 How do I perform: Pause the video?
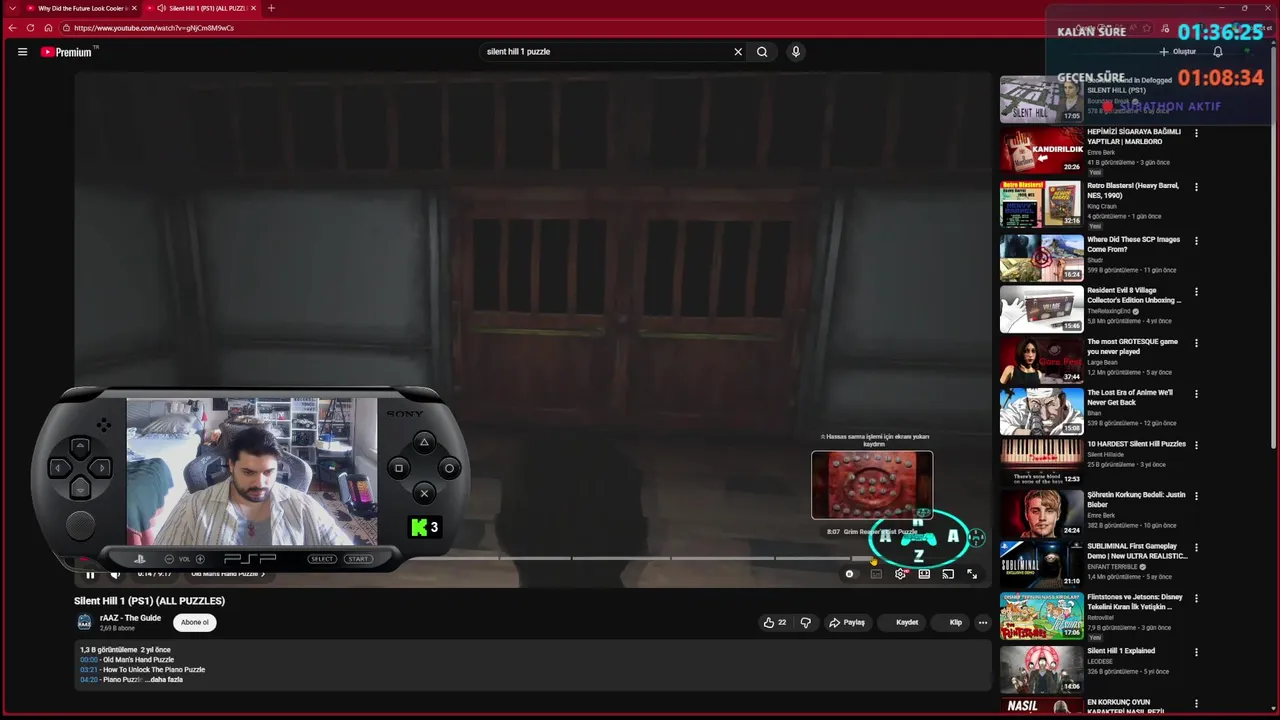[x=90, y=574]
